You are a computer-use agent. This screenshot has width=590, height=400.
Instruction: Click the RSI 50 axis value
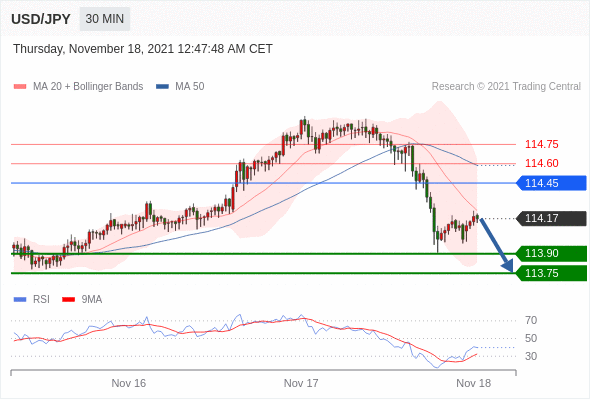point(531,338)
